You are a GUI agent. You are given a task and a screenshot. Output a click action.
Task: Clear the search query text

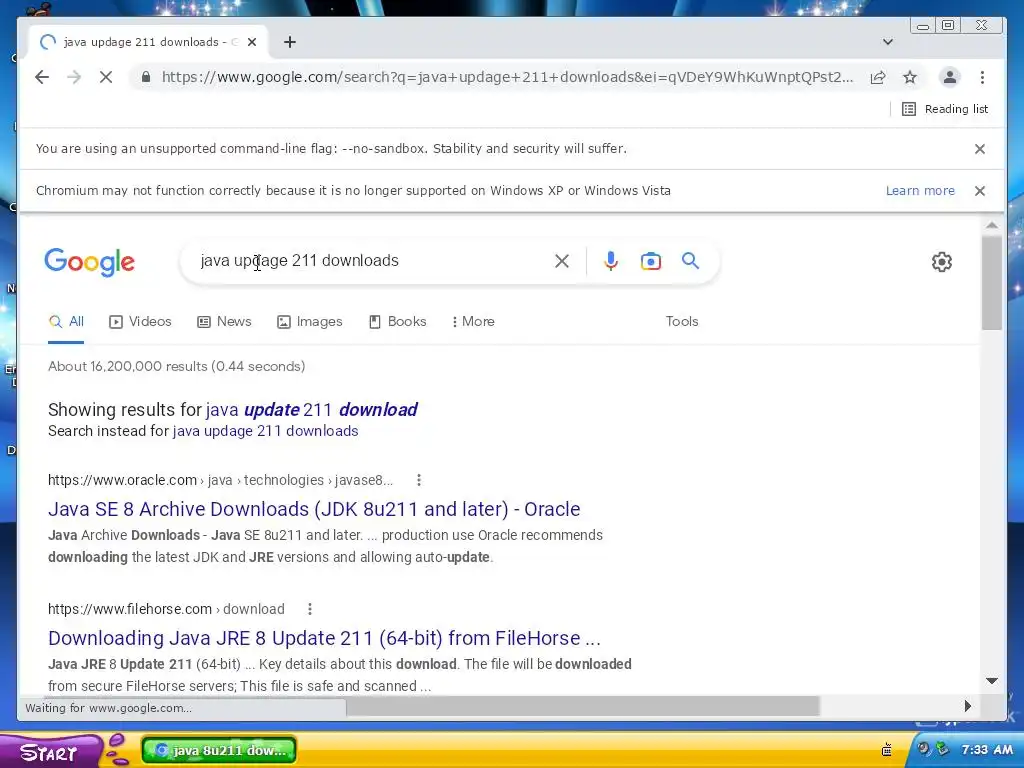(562, 261)
